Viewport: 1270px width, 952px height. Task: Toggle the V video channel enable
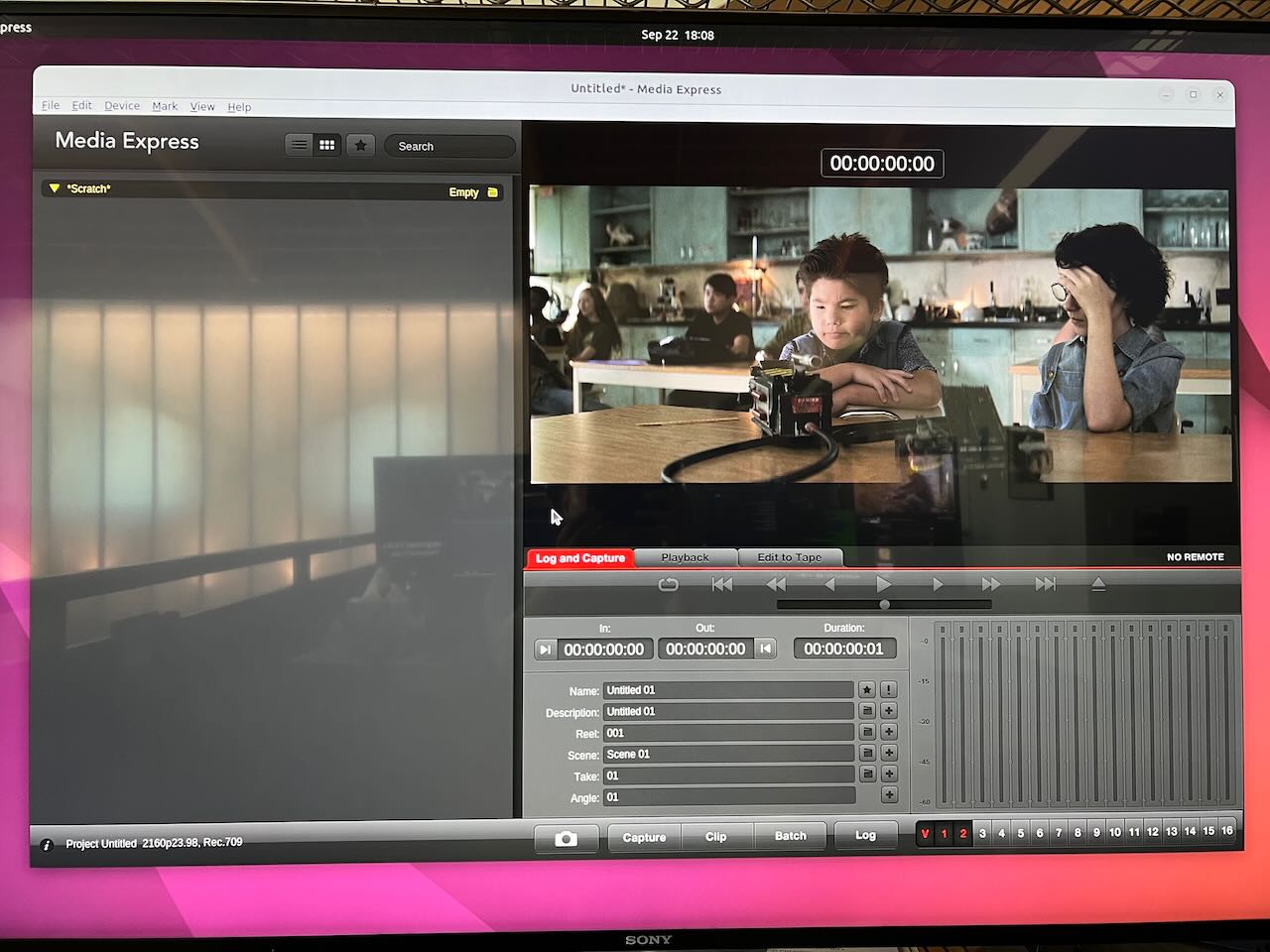click(925, 833)
